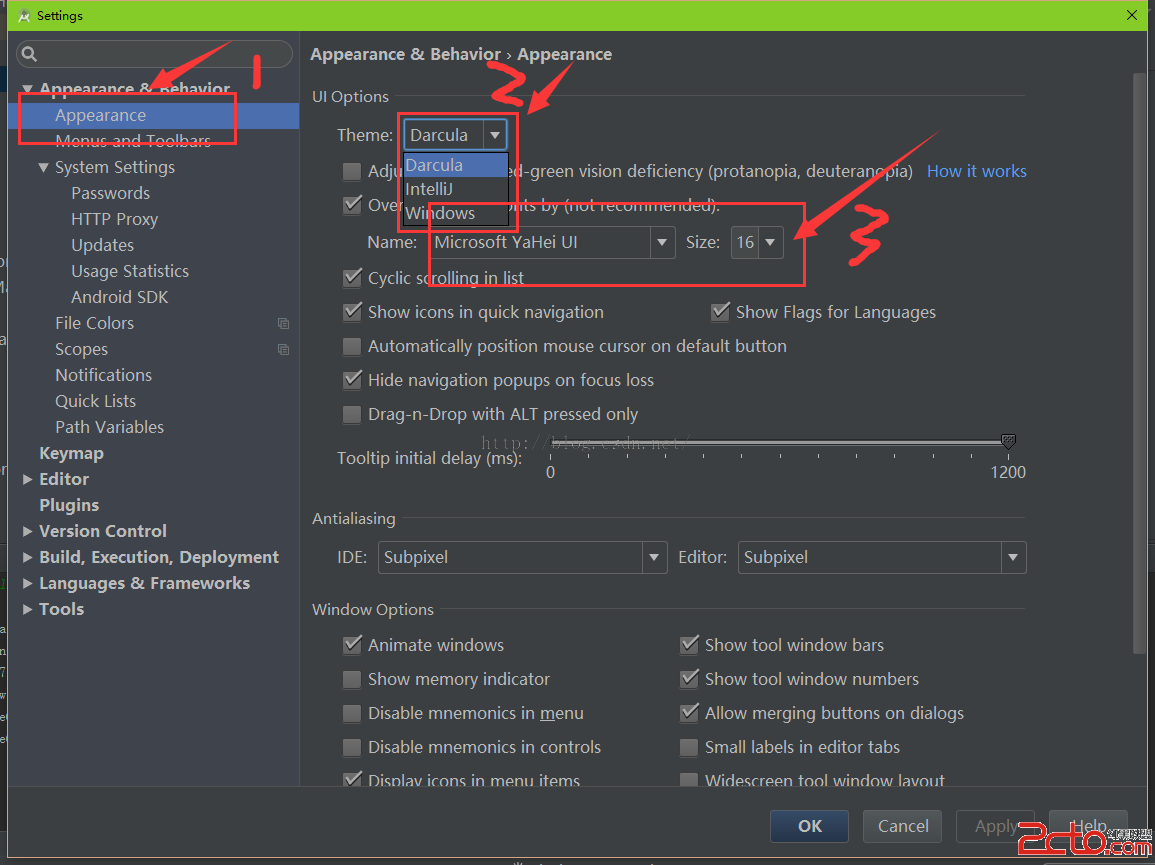Toggle Hide navigation popups on focus loss
Image resolution: width=1155 pixels, height=865 pixels.
point(352,380)
